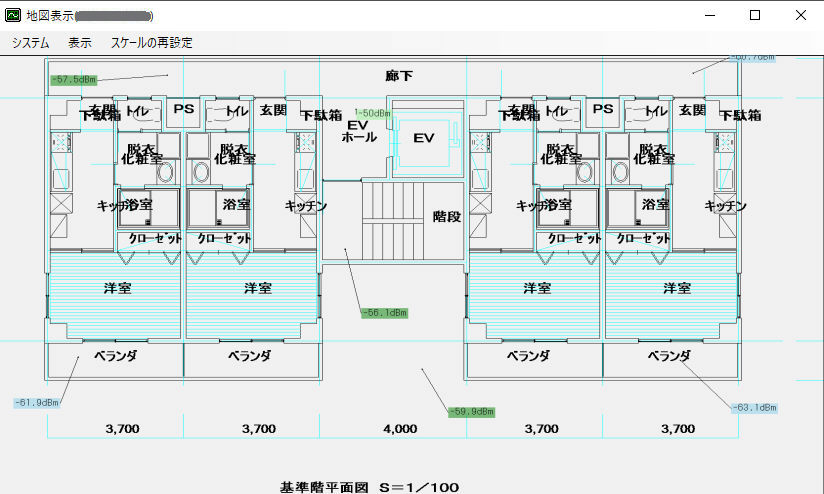This screenshot has width=824, height=494.
Task: Click the rightmost ベランダ balcony
Action: click(x=669, y=355)
